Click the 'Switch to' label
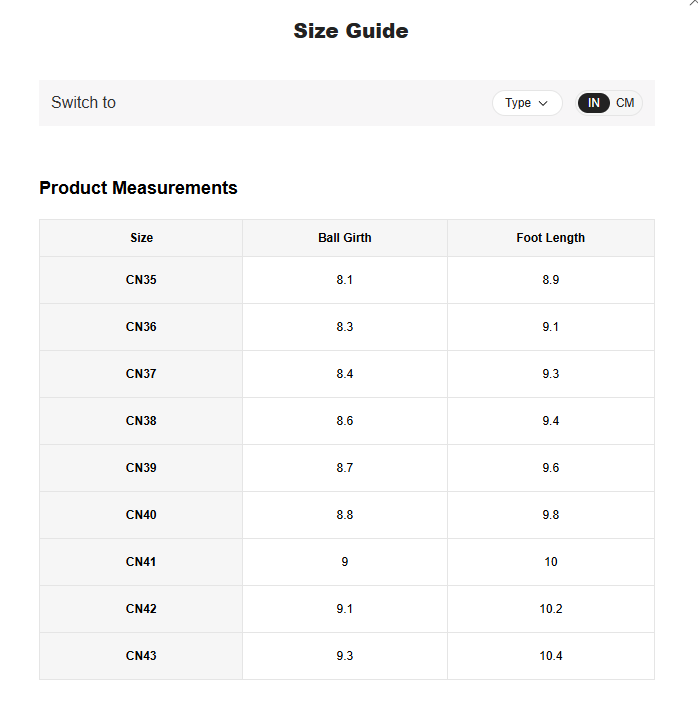 click(x=83, y=103)
